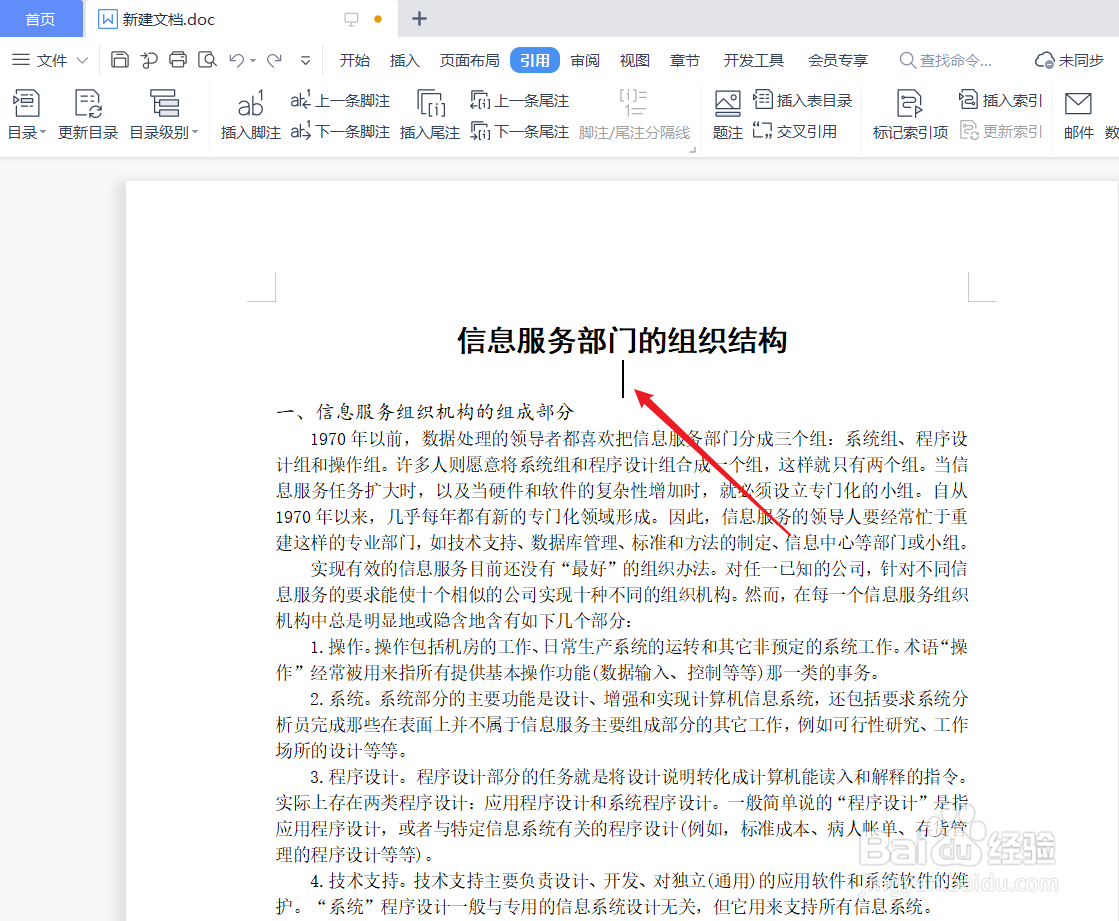Open print preview from quick access toolbar

(x=207, y=60)
